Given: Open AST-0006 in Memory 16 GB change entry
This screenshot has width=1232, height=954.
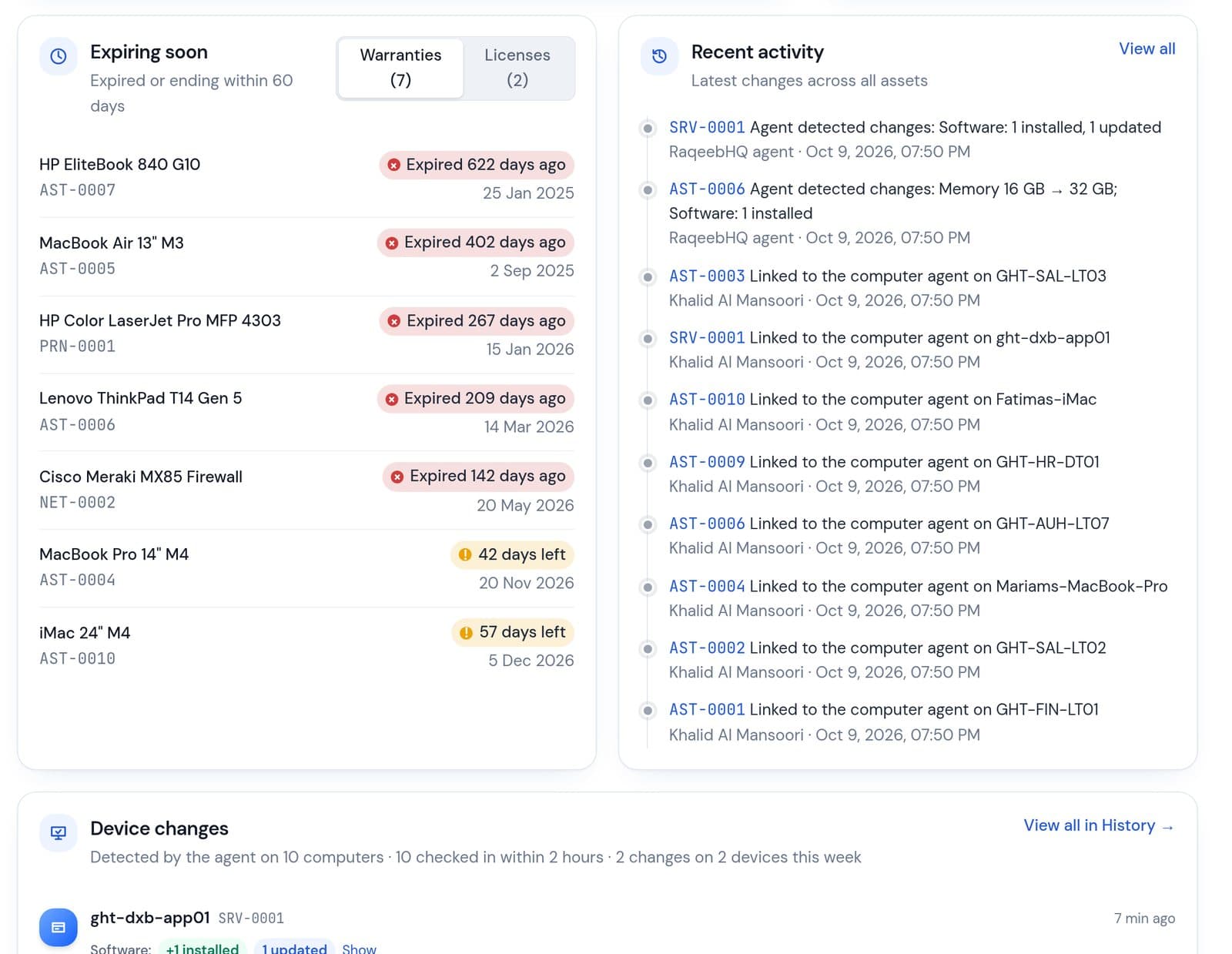Looking at the screenshot, I should click(x=707, y=189).
